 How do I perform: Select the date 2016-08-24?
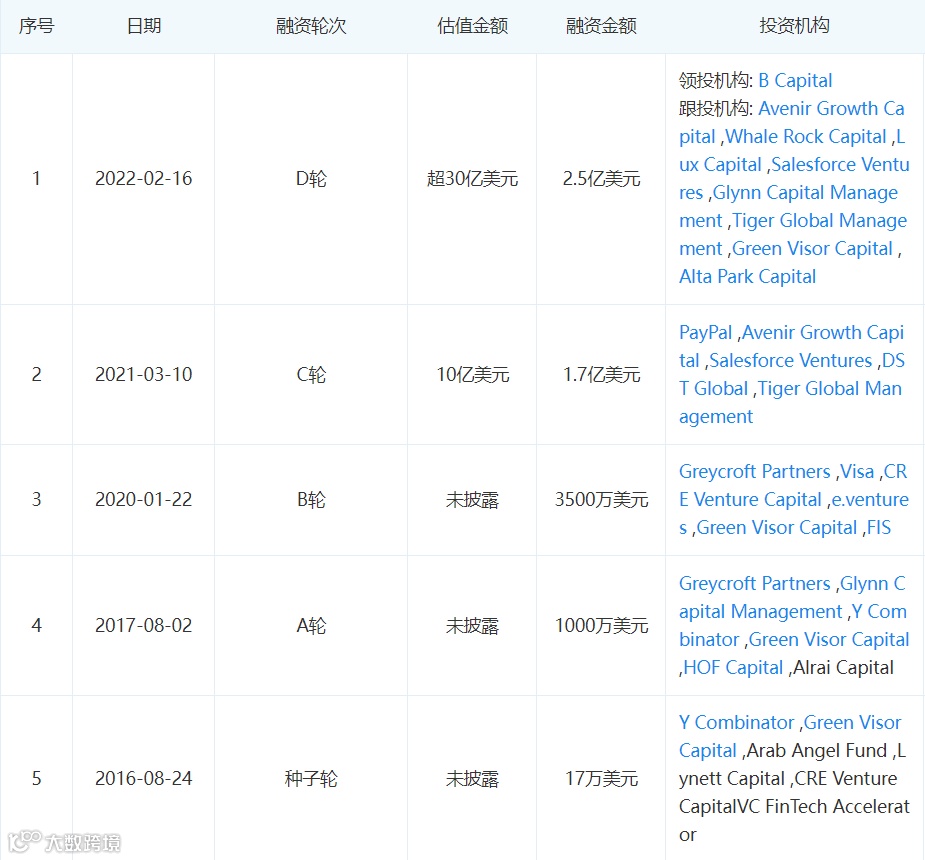coord(144,779)
